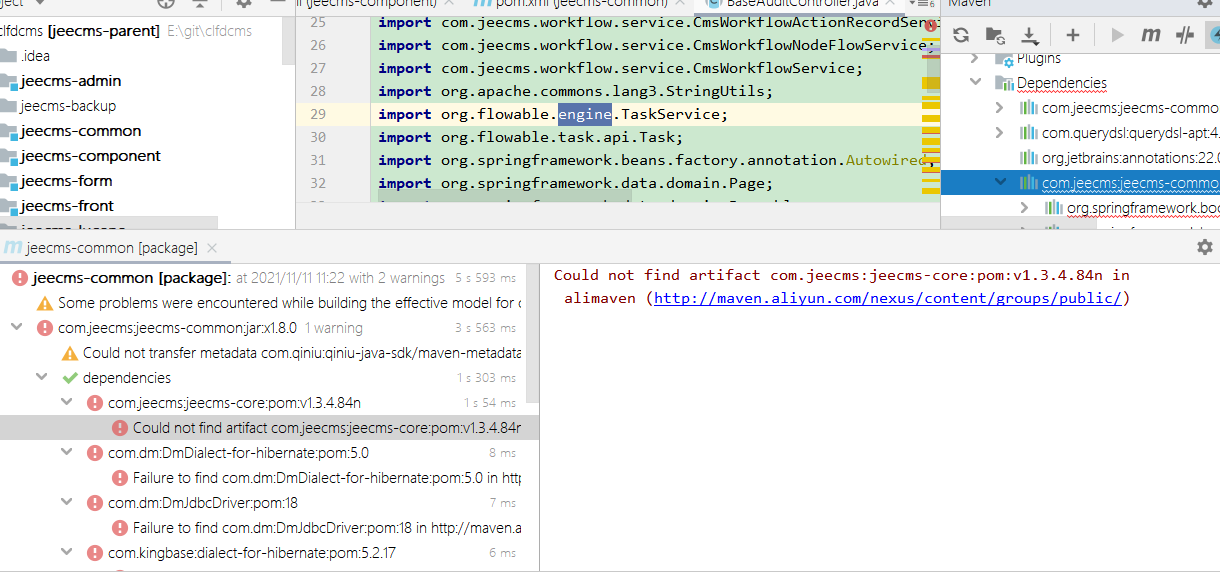
Task: Click the Maven Run play icon
Action: (x=1117, y=36)
